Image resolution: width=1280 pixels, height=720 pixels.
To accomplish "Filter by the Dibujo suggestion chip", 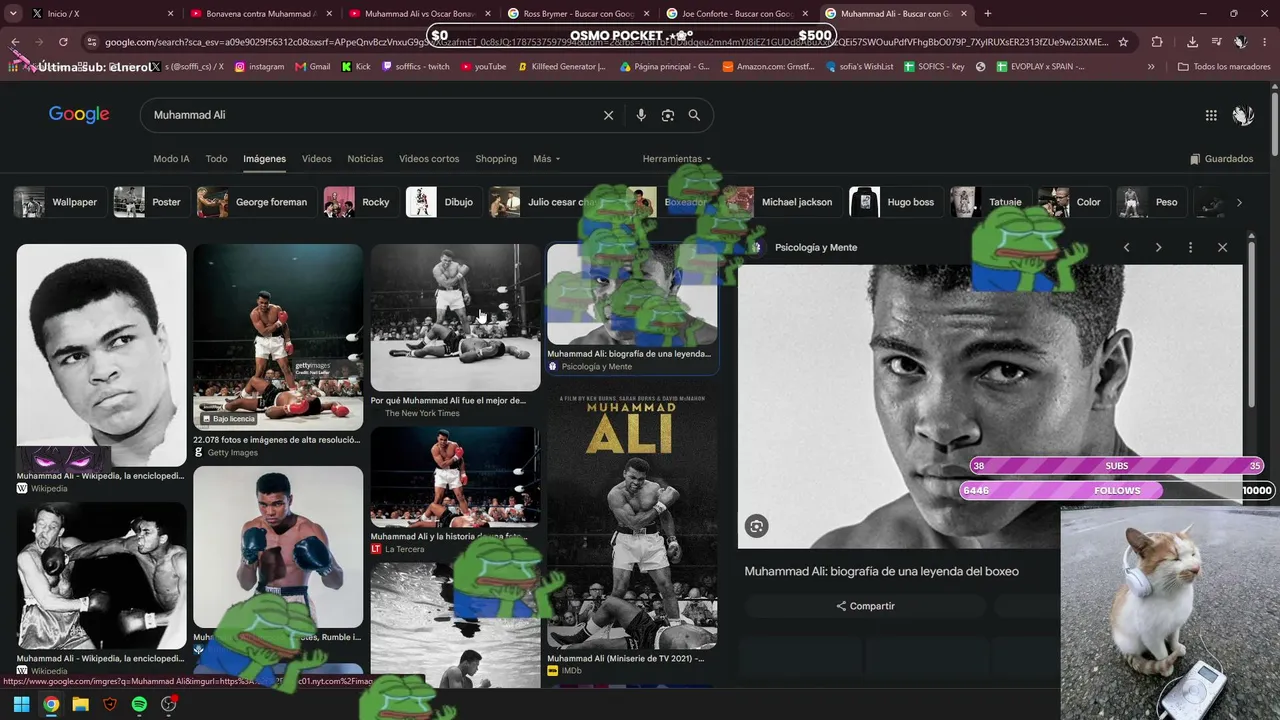I will 444,202.
